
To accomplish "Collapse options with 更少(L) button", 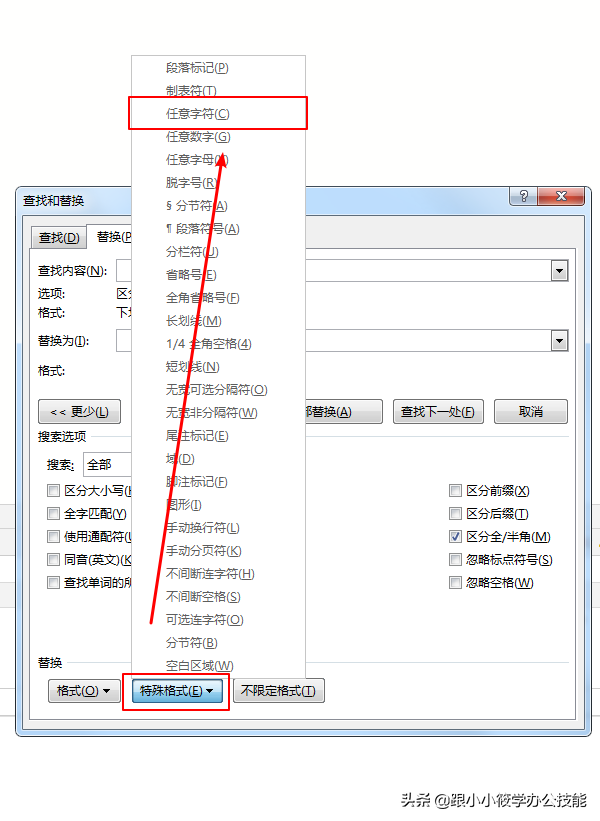I will (x=80, y=412).
